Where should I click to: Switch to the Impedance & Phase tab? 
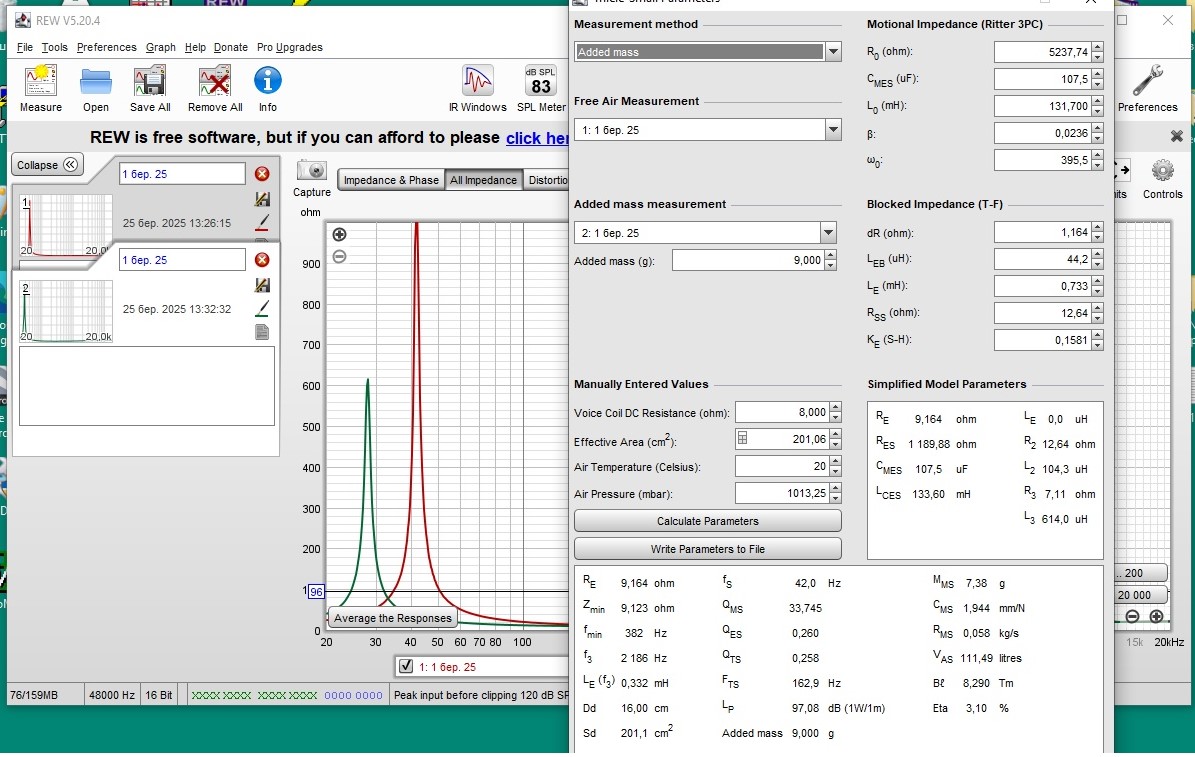tap(391, 180)
